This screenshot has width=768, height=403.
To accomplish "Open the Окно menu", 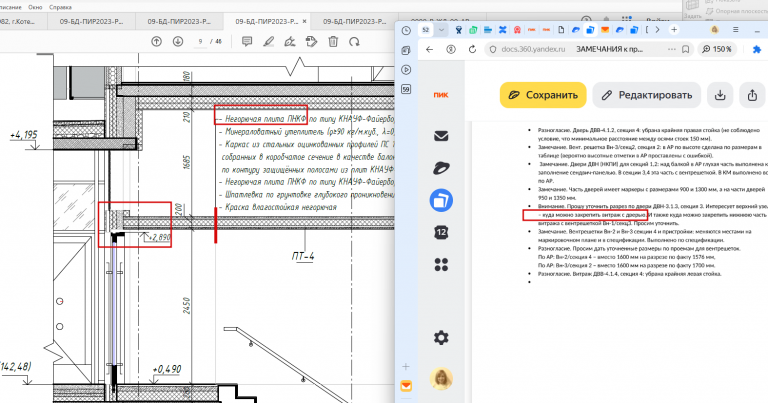I will (35, 7).
